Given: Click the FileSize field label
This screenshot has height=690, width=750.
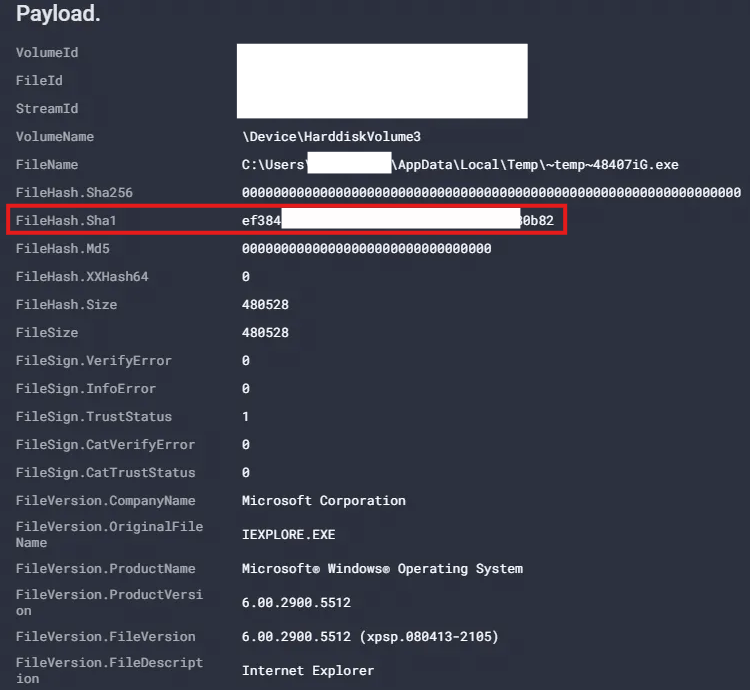Looking at the screenshot, I should pos(47,332).
